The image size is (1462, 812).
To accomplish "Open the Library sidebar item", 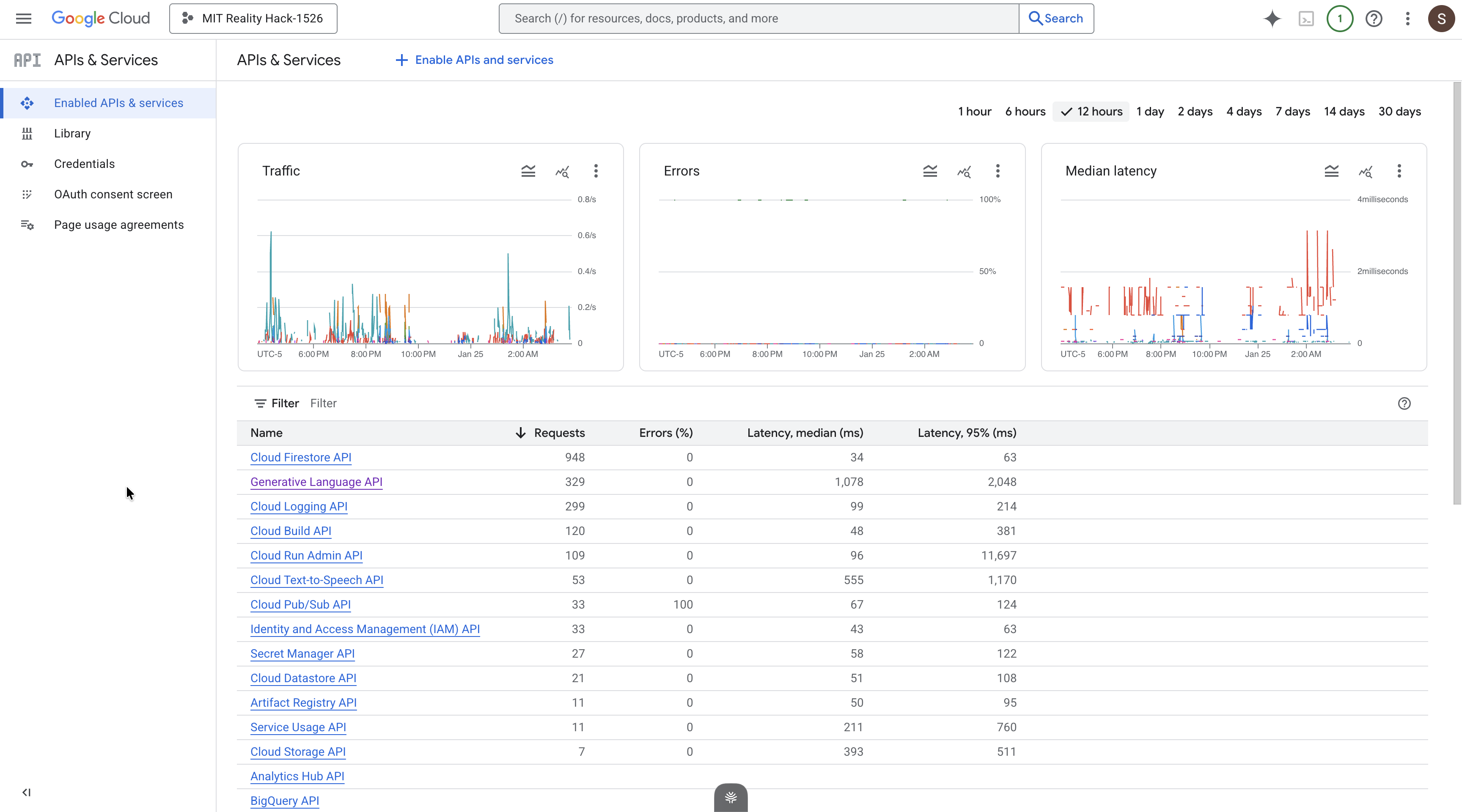I will pyautogui.click(x=72, y=133).
